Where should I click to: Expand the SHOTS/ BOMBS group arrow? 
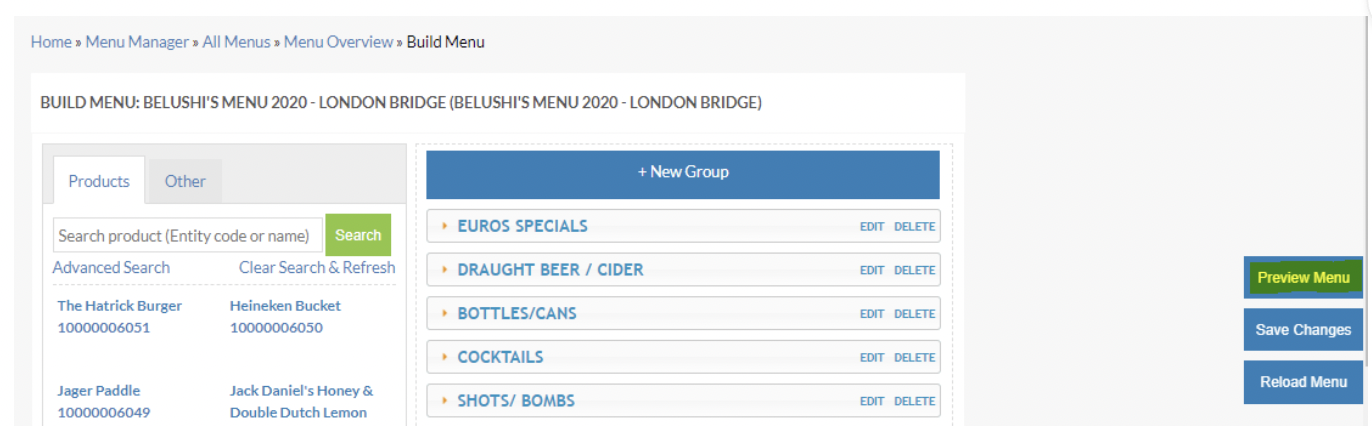pyautogui.click(x=444, y=401)
